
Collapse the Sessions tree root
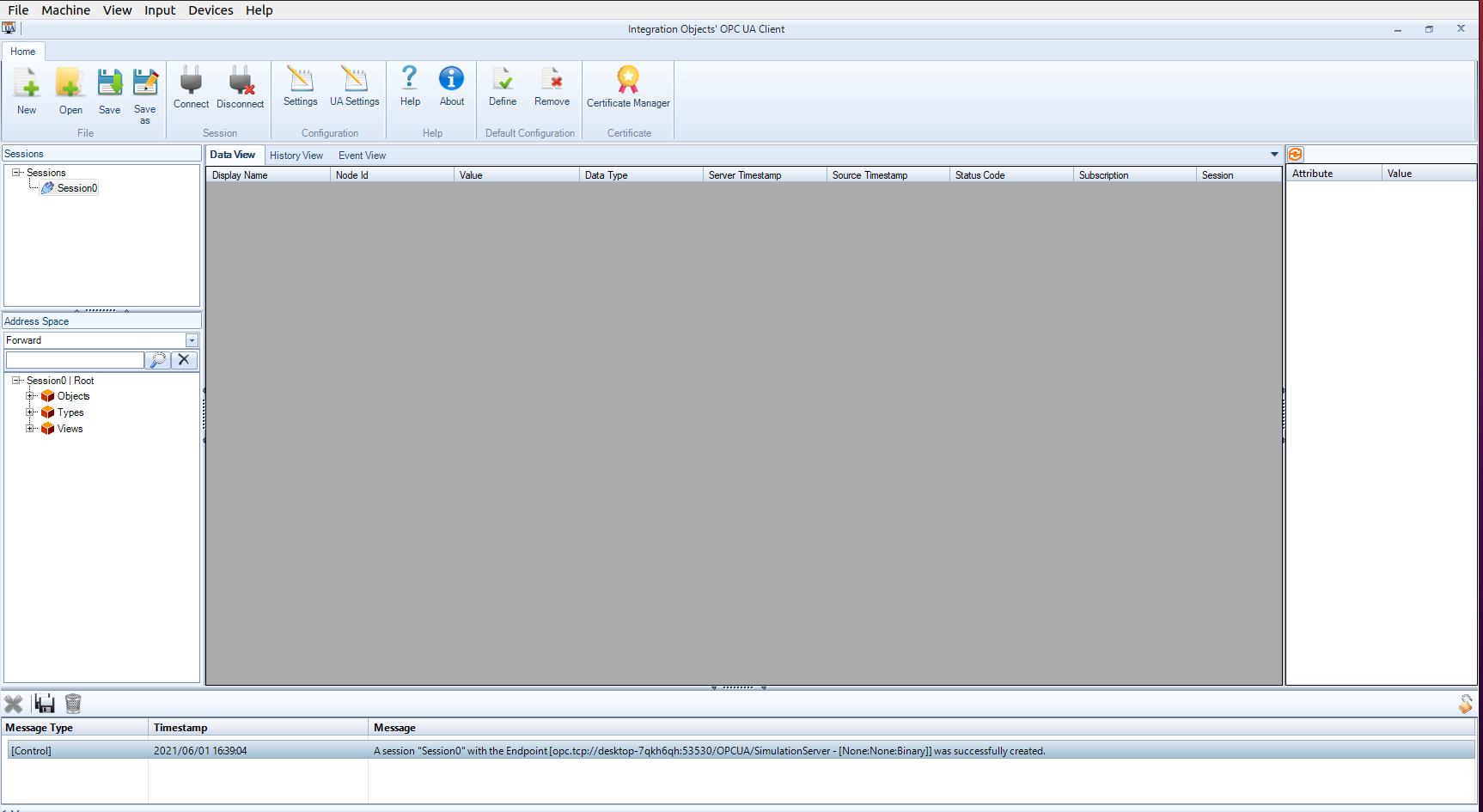(15, 173)
